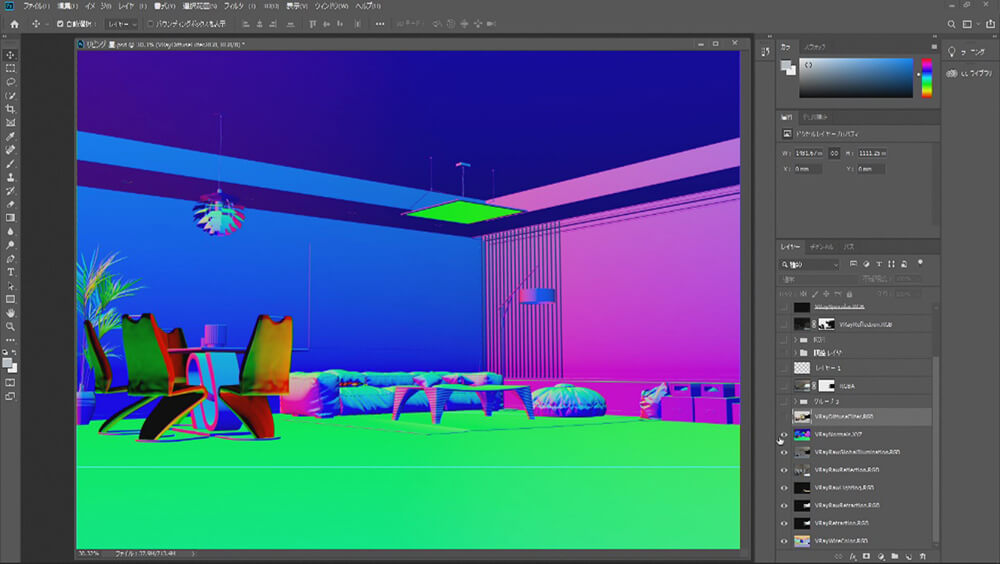Screen dimensions: 1000x564
Task: Select the Move tool in the toolbox
Action: coord(10,55)
